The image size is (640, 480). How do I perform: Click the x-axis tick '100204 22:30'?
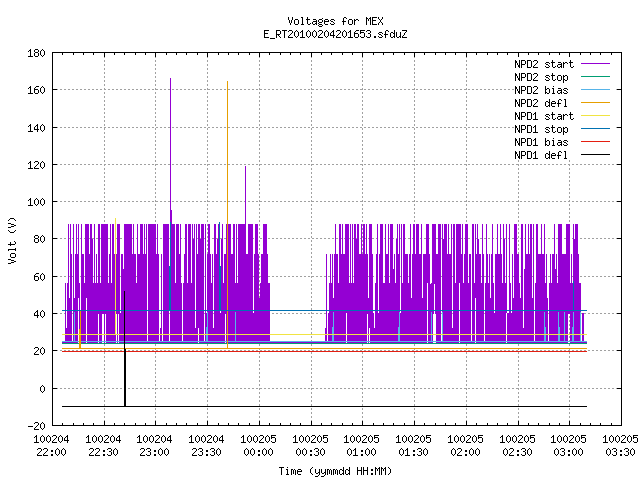click(103, 446)
